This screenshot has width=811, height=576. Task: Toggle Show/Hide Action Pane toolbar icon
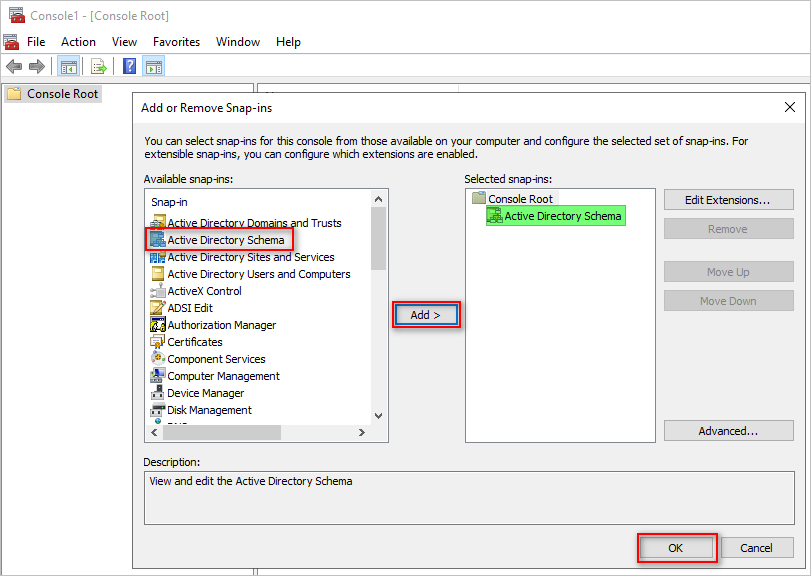[x=154, y=67]
